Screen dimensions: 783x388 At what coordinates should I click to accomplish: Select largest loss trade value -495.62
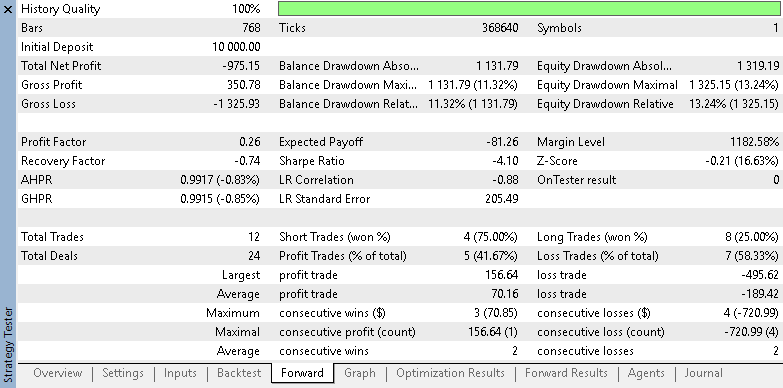pos(760,275)
